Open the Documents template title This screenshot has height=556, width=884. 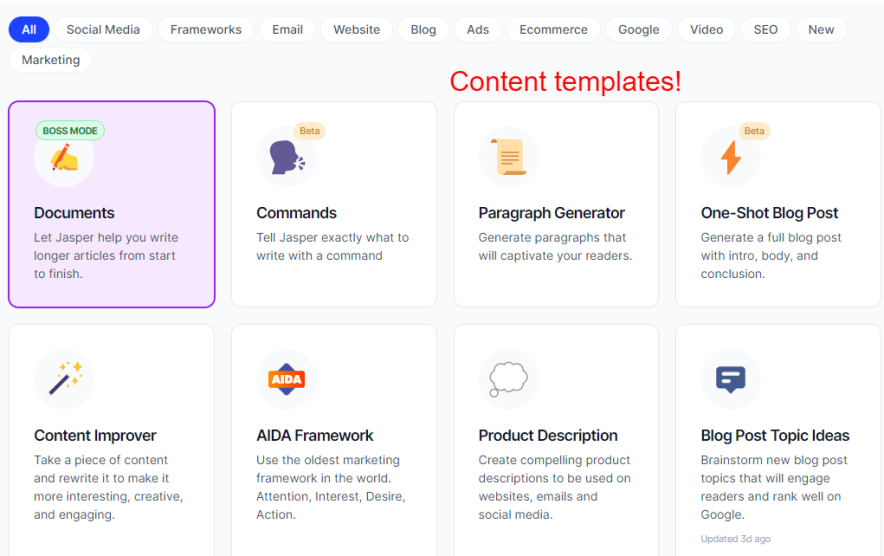click(x=74, y=213)
